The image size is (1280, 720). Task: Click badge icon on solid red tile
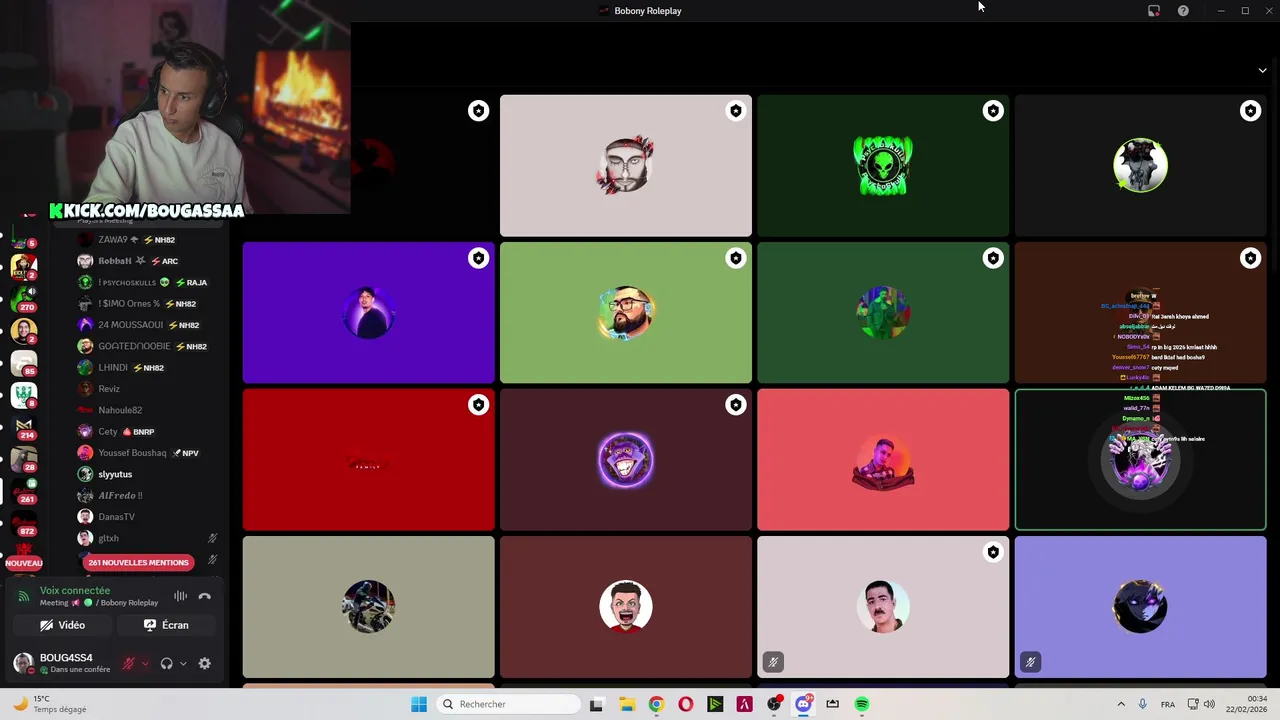coord(478,405)
